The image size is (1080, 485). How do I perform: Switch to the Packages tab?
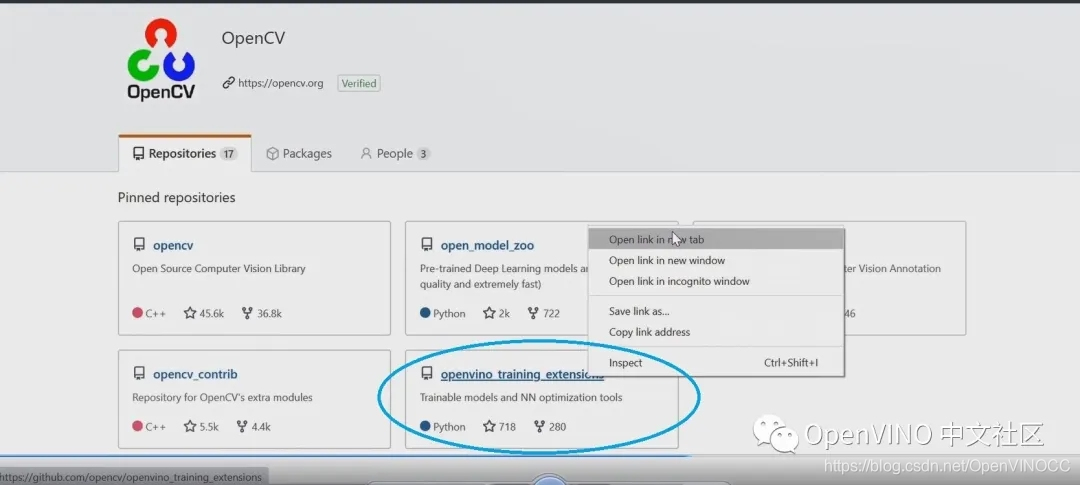[299, 154]
